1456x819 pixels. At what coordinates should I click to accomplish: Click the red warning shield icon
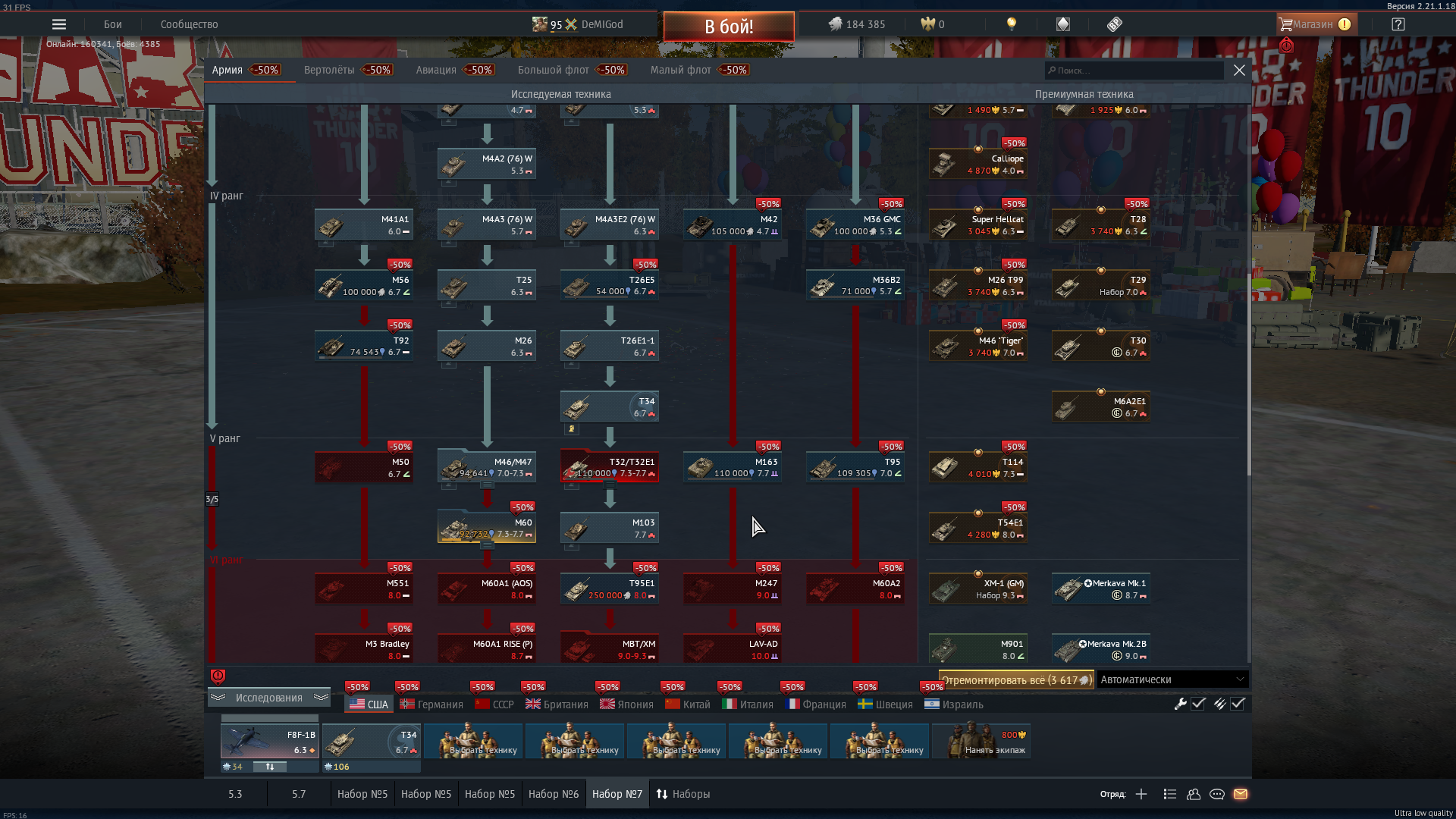point(218,676)
